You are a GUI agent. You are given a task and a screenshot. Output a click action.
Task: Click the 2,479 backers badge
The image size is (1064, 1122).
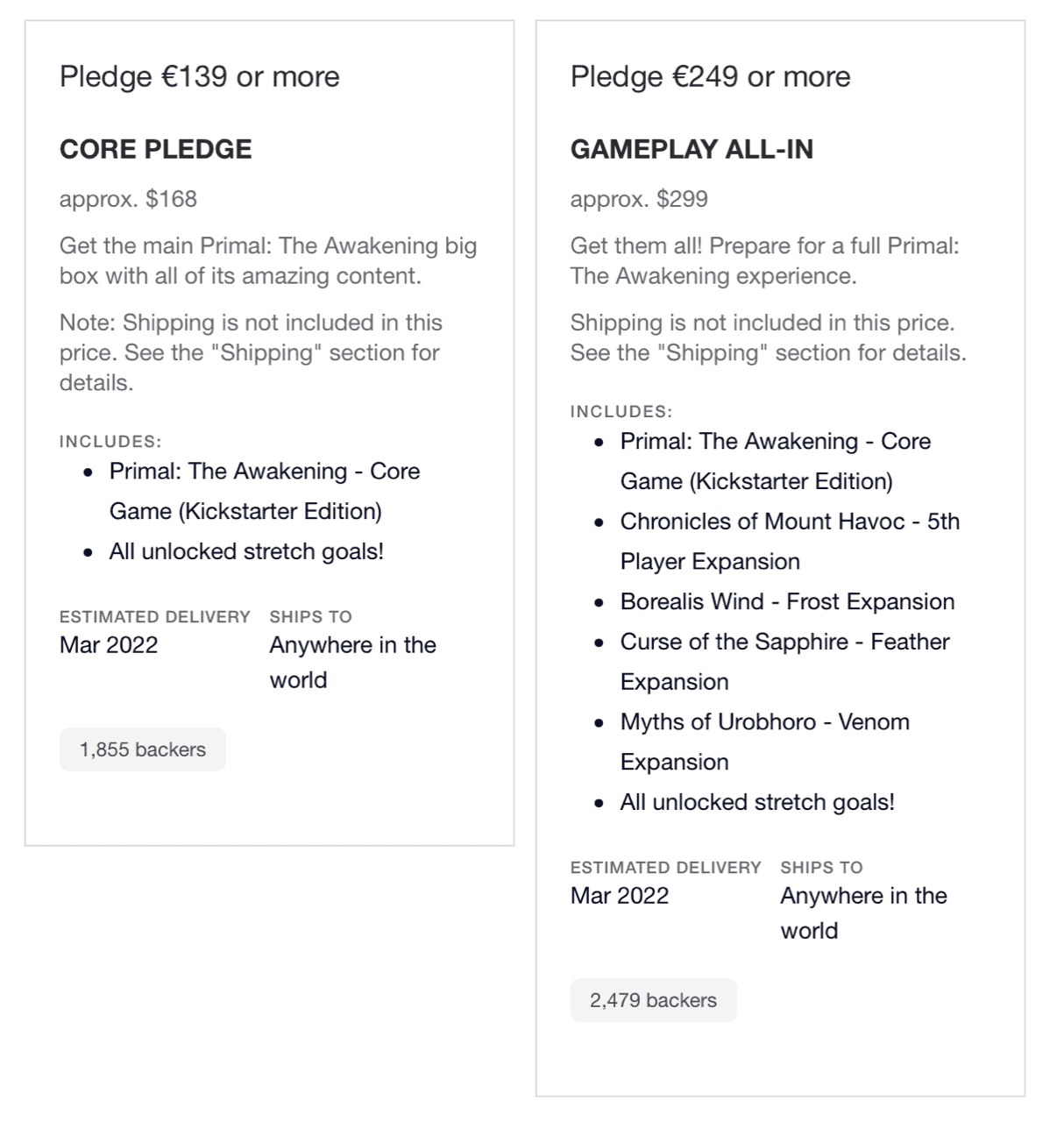click(653, 1000)
